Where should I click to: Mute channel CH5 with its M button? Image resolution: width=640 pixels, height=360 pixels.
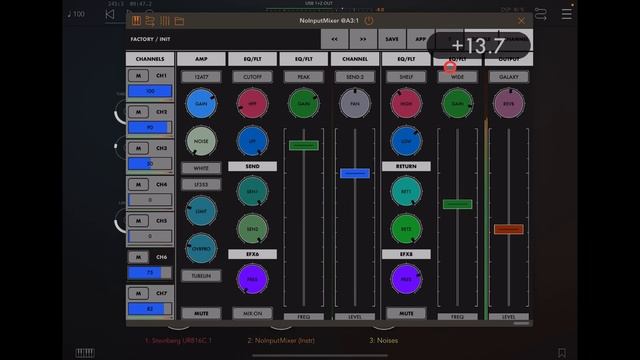tap(138, 221)
